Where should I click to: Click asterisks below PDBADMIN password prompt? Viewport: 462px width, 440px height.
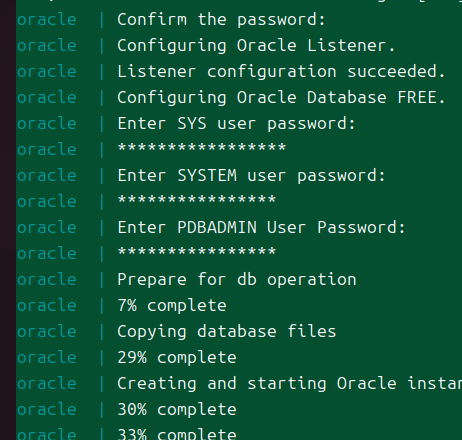[x=197, y=252]
